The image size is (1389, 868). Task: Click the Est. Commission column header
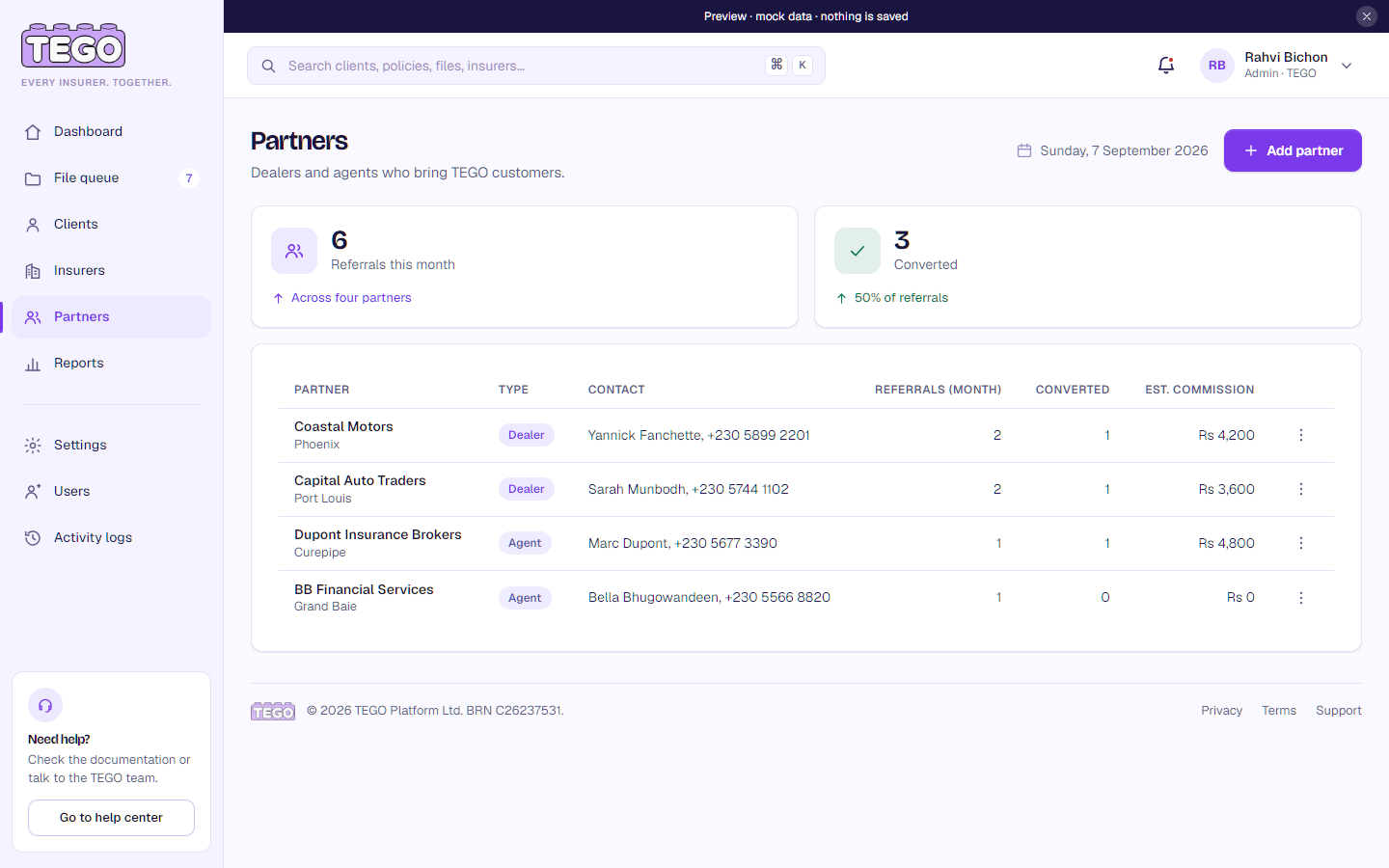tap(1200, 390)
